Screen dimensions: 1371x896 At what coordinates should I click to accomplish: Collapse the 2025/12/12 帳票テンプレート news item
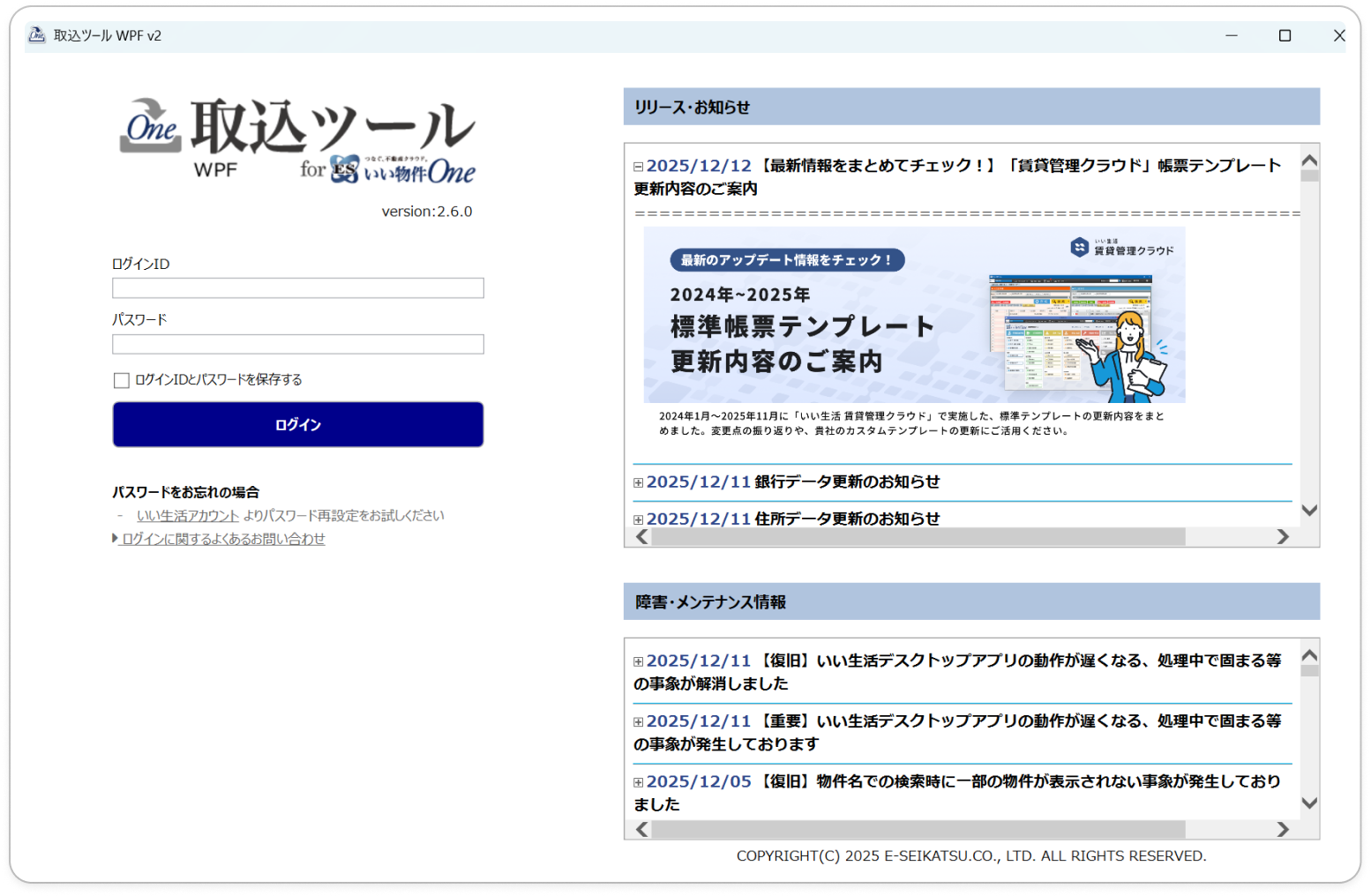pos(638,166)
